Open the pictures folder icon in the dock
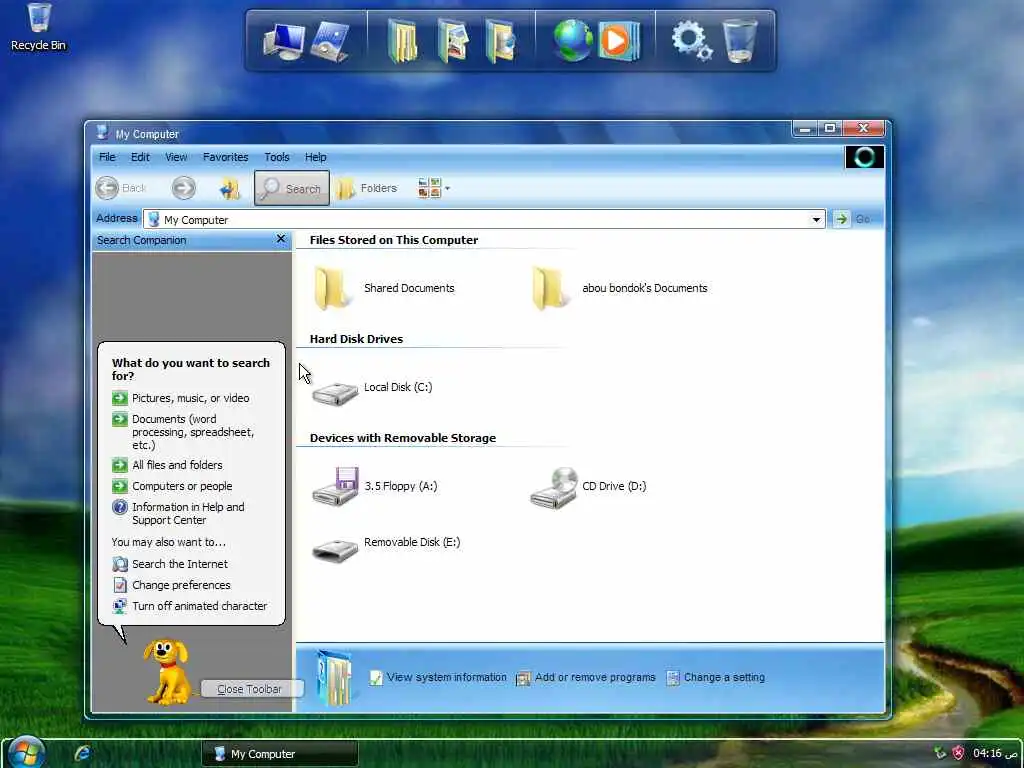Image resolution: width=1024 pixels, height=768 pixels. (453, 42)
